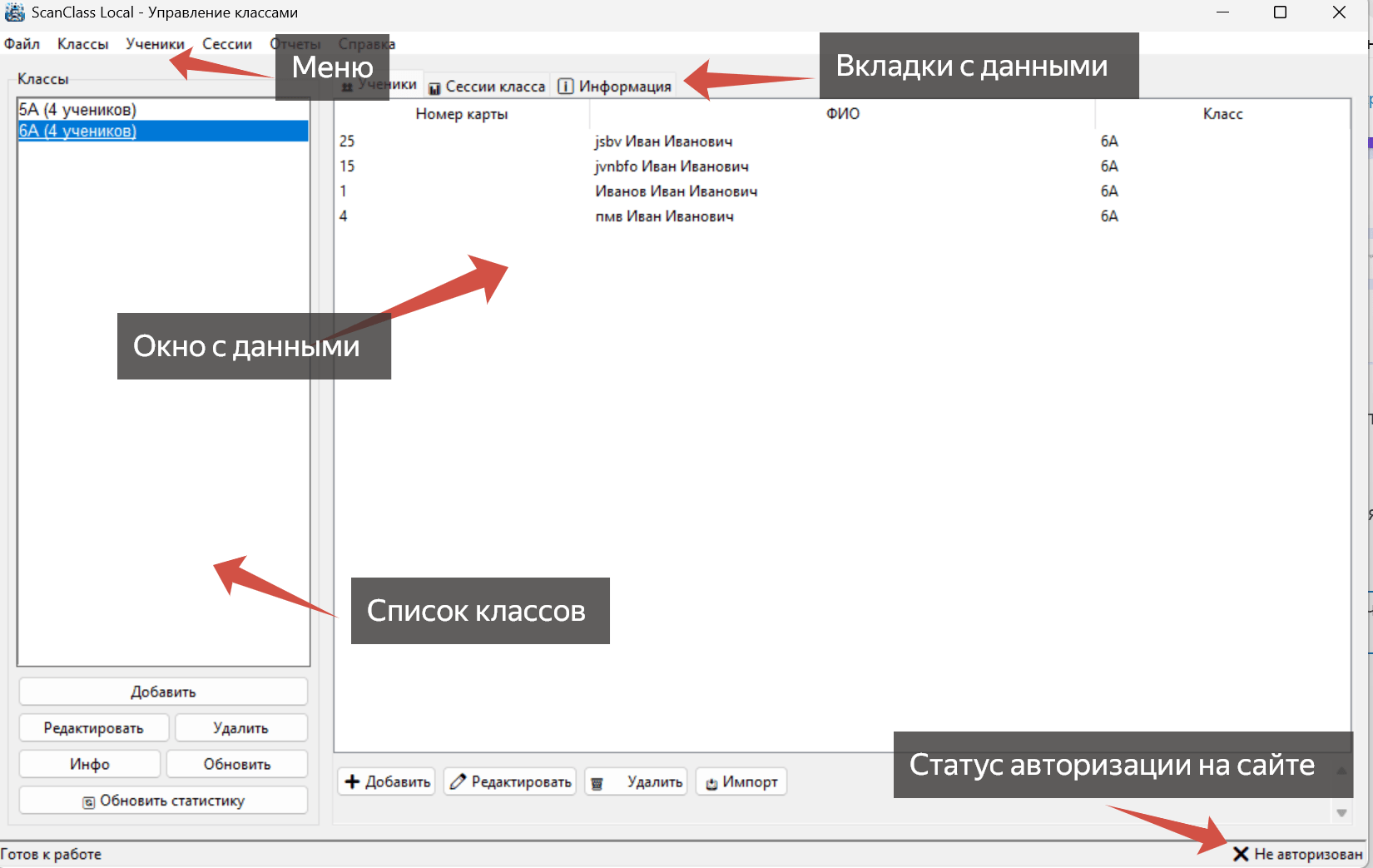Image resolution: width=1373 pixels, height=868 pixels.
Task: Open the Сессии menu in the menu bar
Action: pyautogui.click(x=226, y=44)
